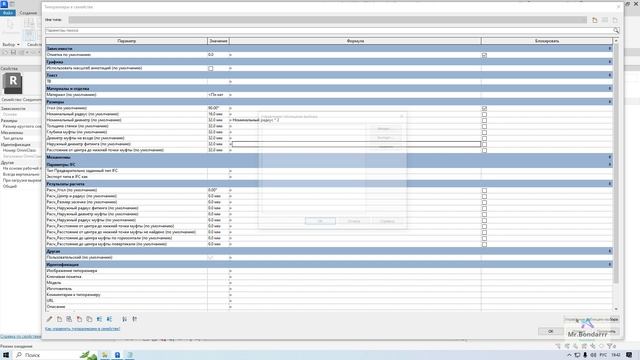Toggle lock checkbox for Номинальный диаметр
The image size is (640, 360).
pos(484,120)
